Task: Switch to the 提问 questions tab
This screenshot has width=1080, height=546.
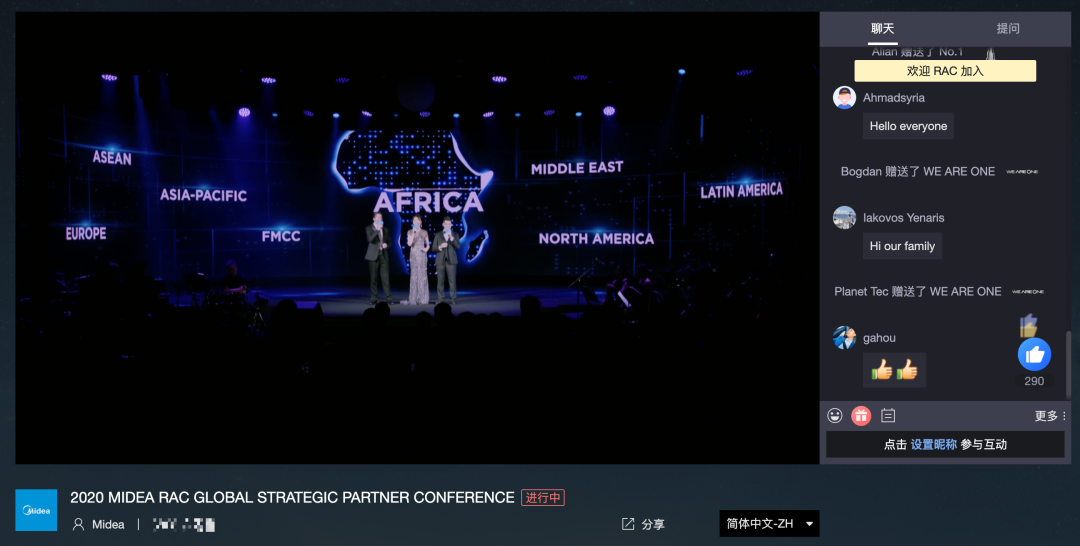Action: [x=1008, y=29]
